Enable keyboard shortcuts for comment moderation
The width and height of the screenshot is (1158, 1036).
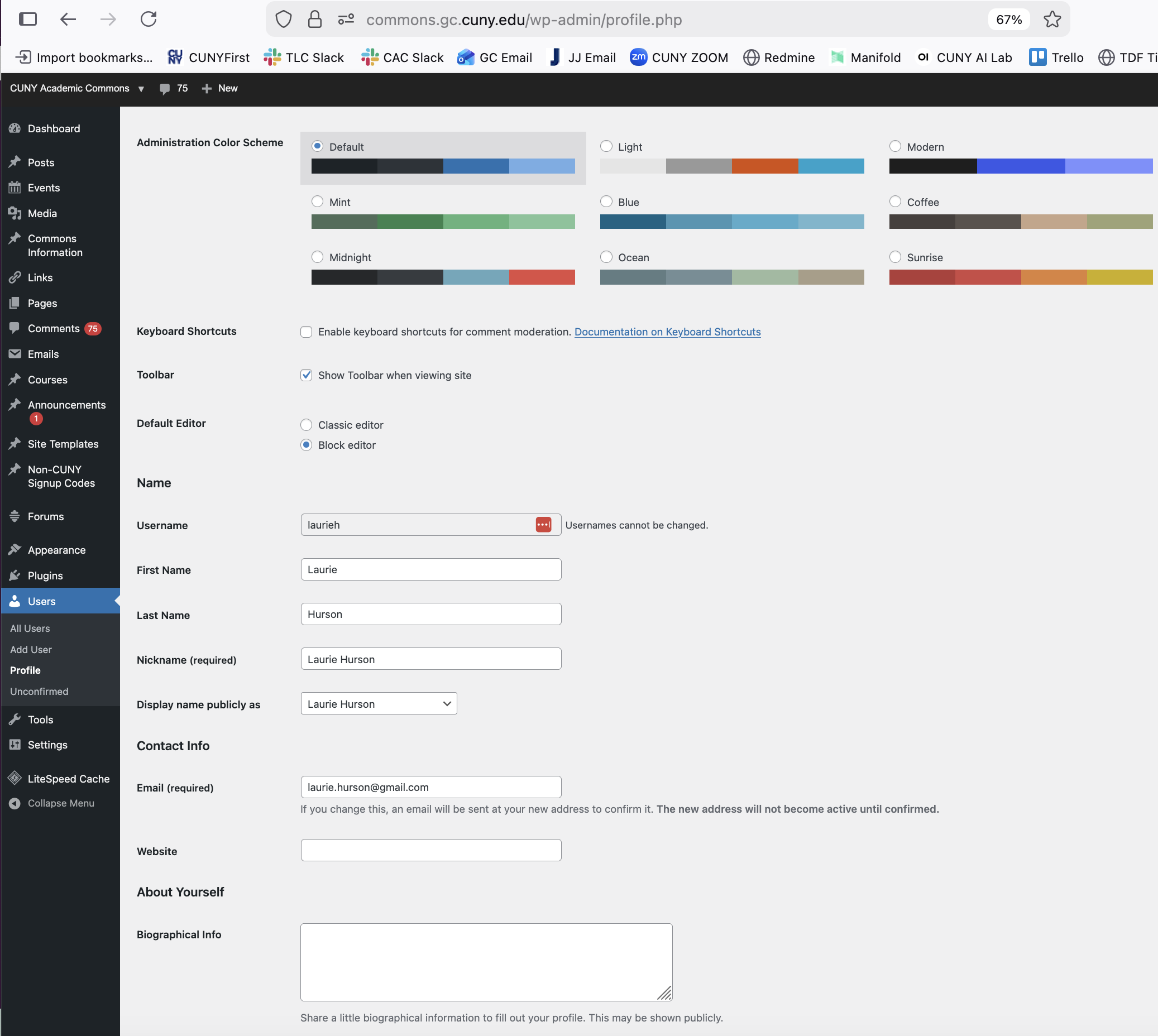[307, 332]
